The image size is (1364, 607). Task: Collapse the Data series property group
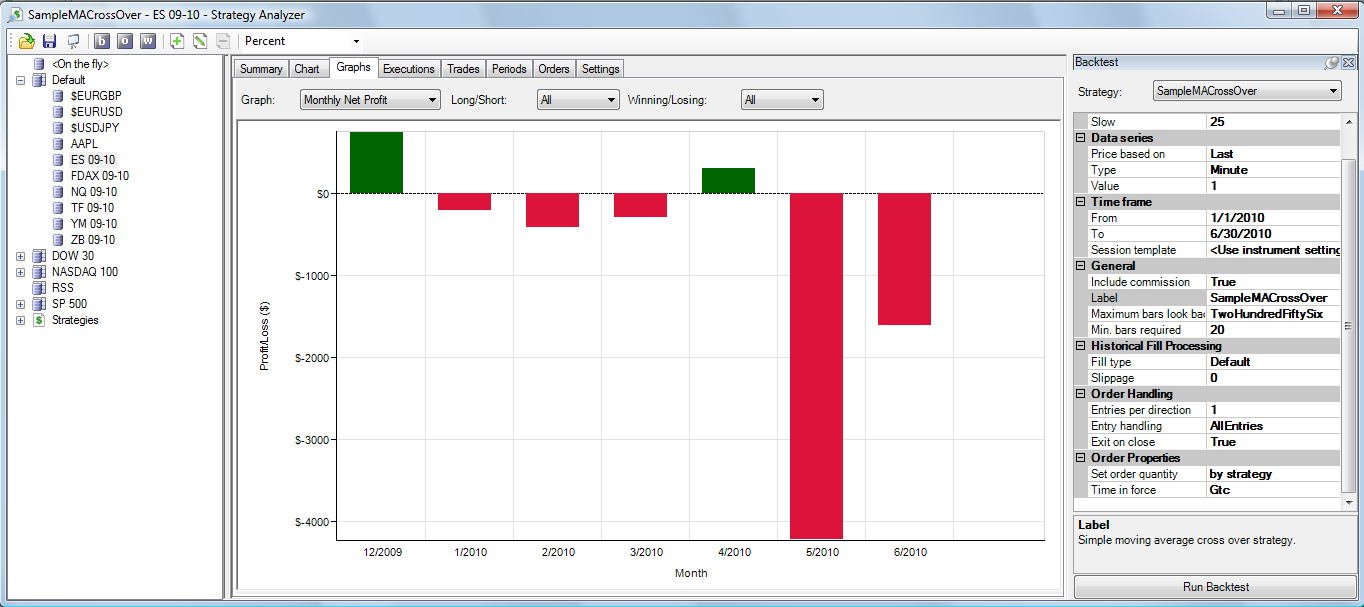click(1081, 138)
